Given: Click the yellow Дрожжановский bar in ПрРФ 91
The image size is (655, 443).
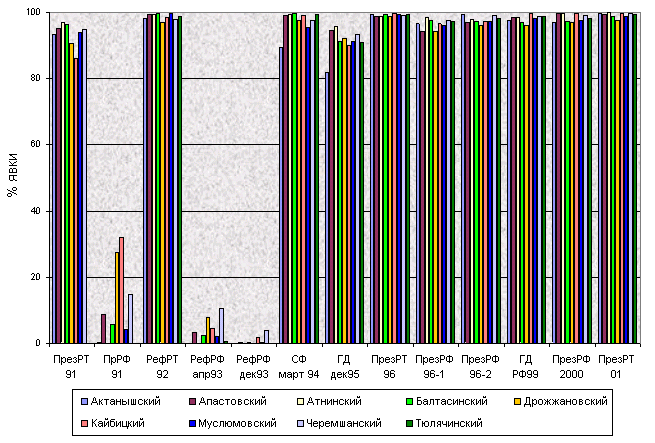Looking at the screenshot, I should click(117, 298).
